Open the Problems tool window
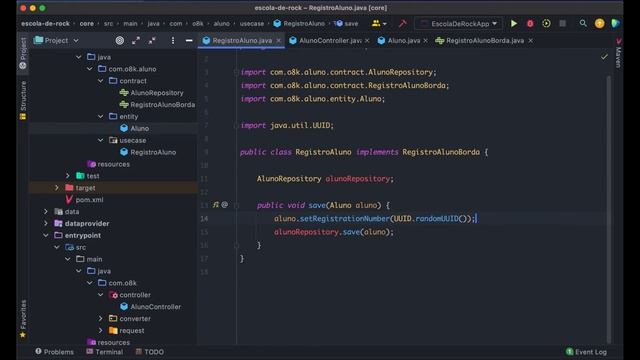The height and width of the screenshot is (360, 640). (54, 351)
